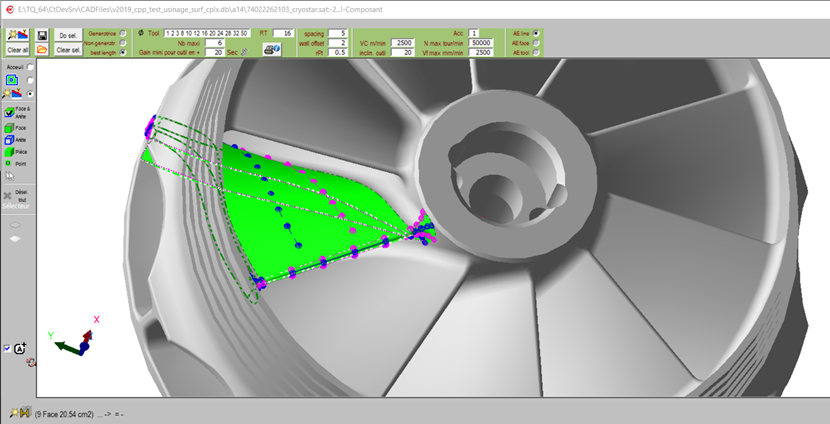Click the Sélecteur label in sidebar

[x=16, y=206]
